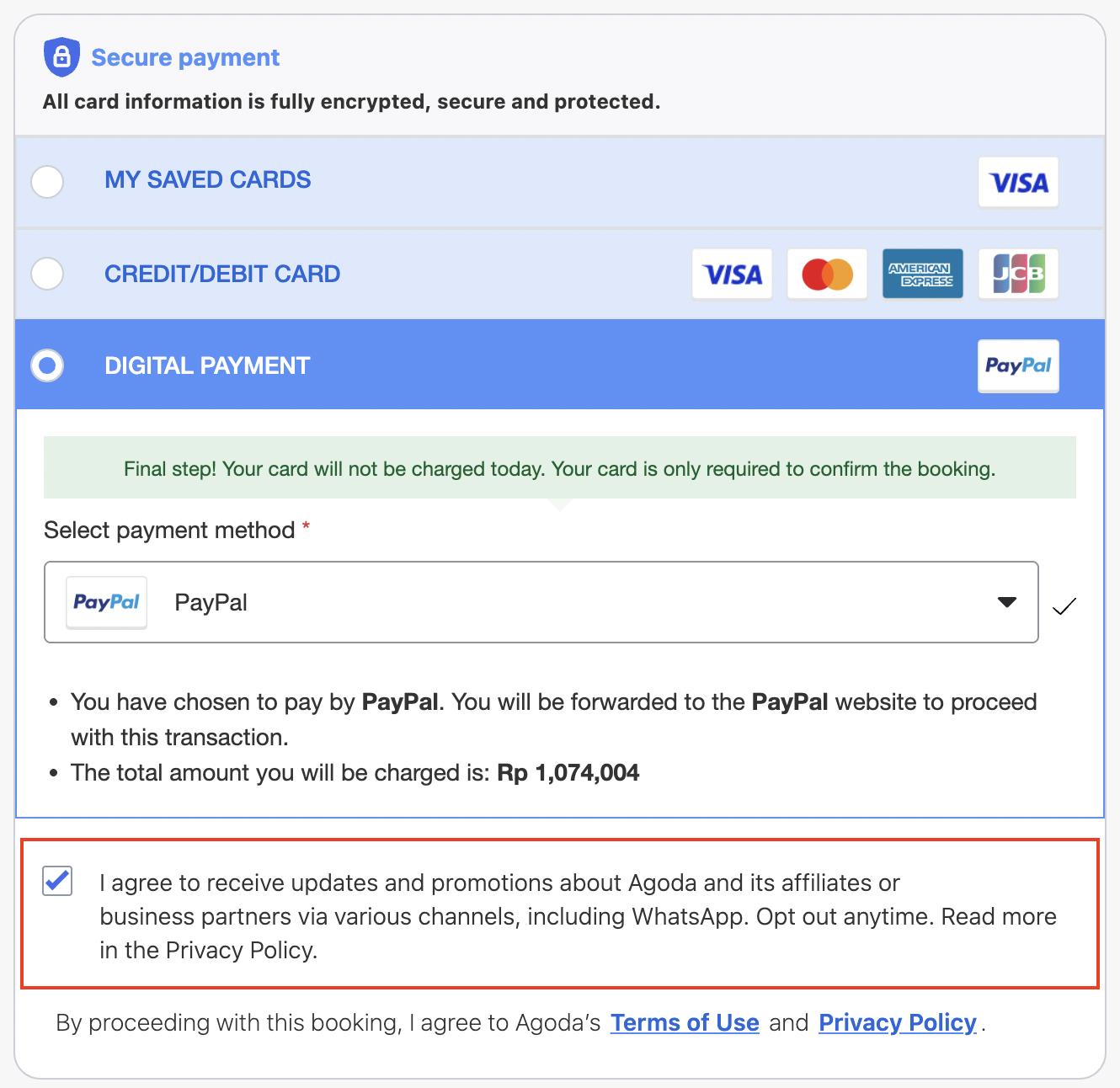The height and width of the screenshot is (1088, 1120).
Task: Click the Mastercard icon
Action: (x=827, y=273)
